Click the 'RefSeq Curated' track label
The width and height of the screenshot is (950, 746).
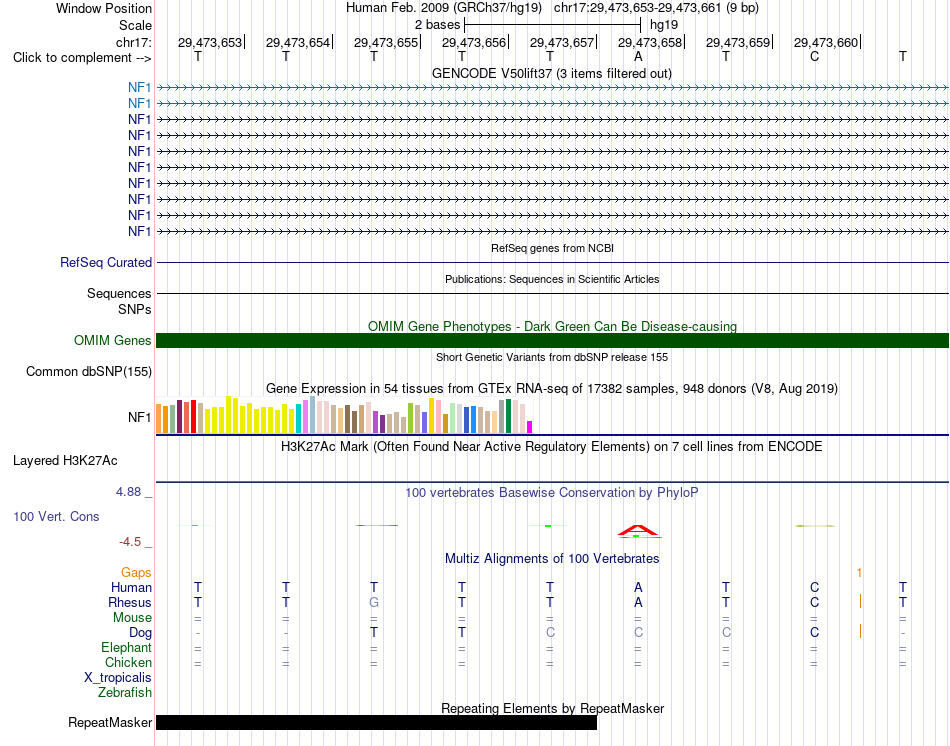(105, 262)
